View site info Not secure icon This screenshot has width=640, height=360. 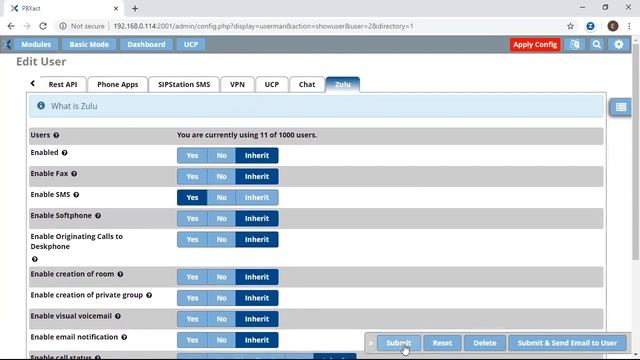pos(63,26)
